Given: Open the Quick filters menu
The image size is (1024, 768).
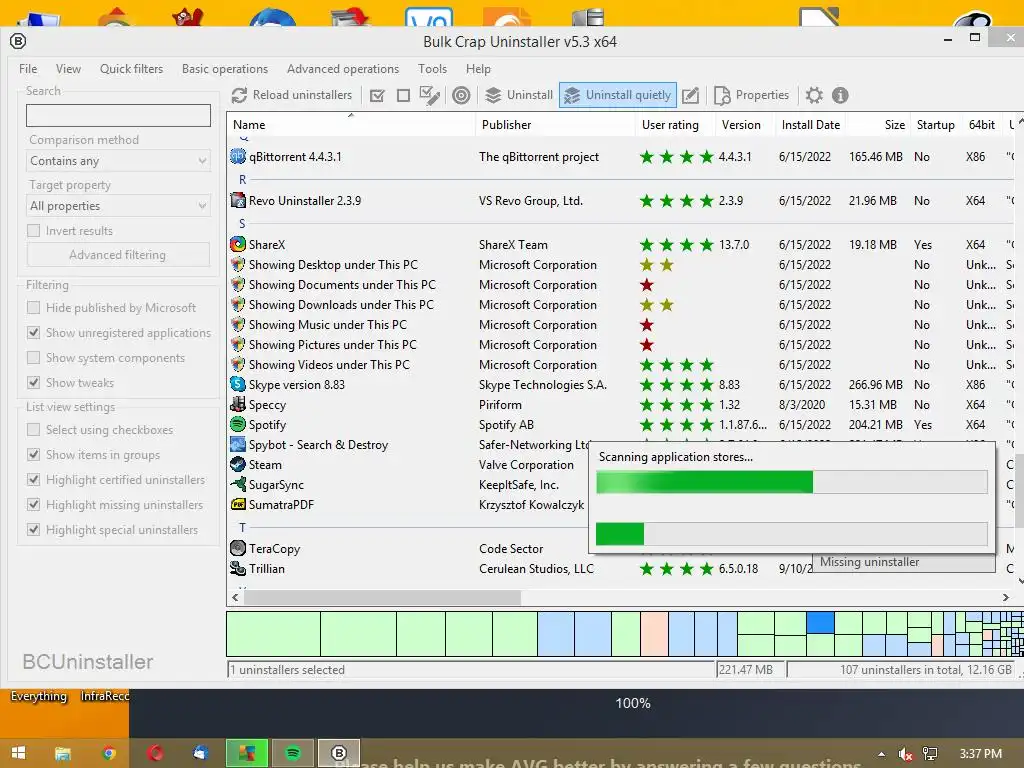Looking at the screenshot, I should pyautogui.click(x=131, y=69).
